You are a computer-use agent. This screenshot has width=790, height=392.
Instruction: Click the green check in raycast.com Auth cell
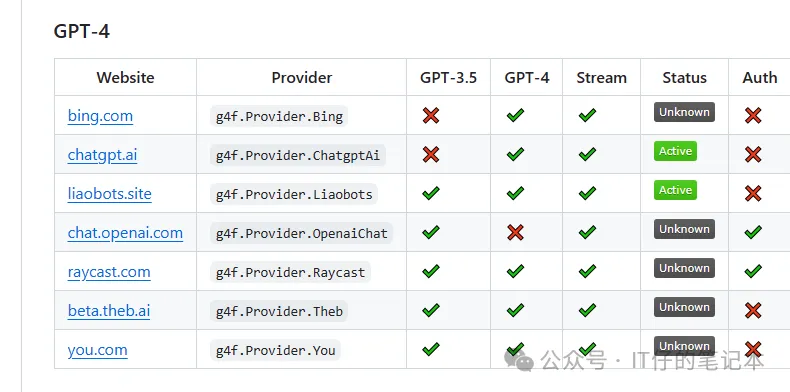coord(753,272)
